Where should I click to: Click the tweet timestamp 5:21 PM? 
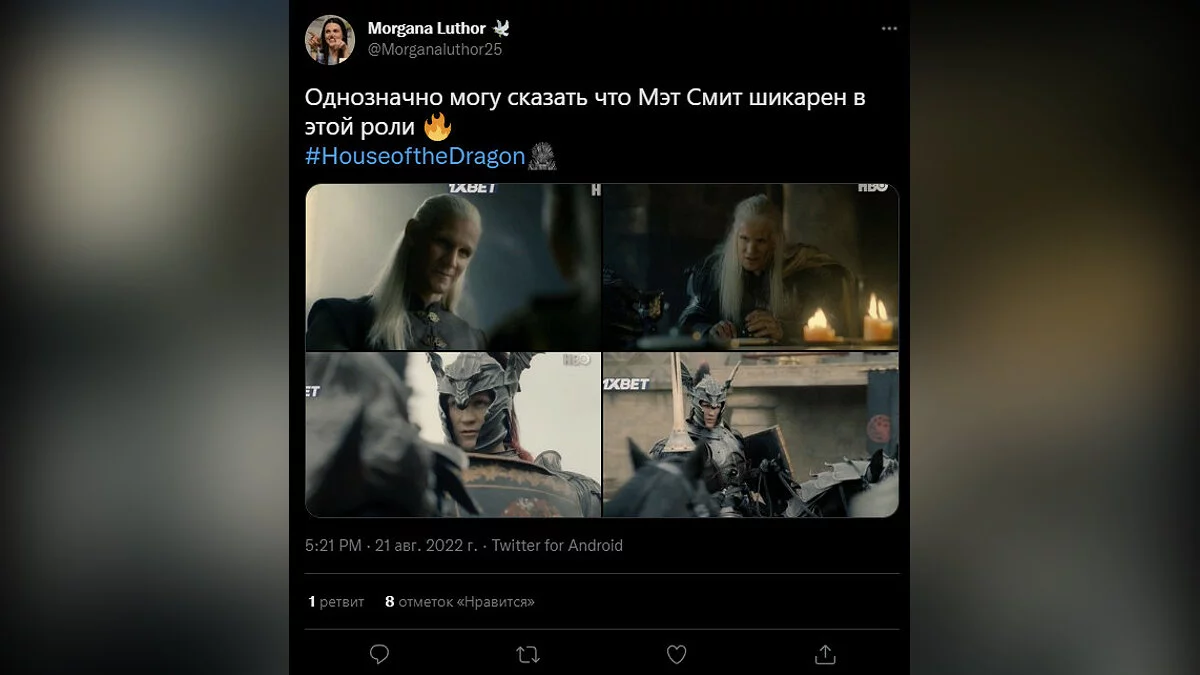pos(334,546)
